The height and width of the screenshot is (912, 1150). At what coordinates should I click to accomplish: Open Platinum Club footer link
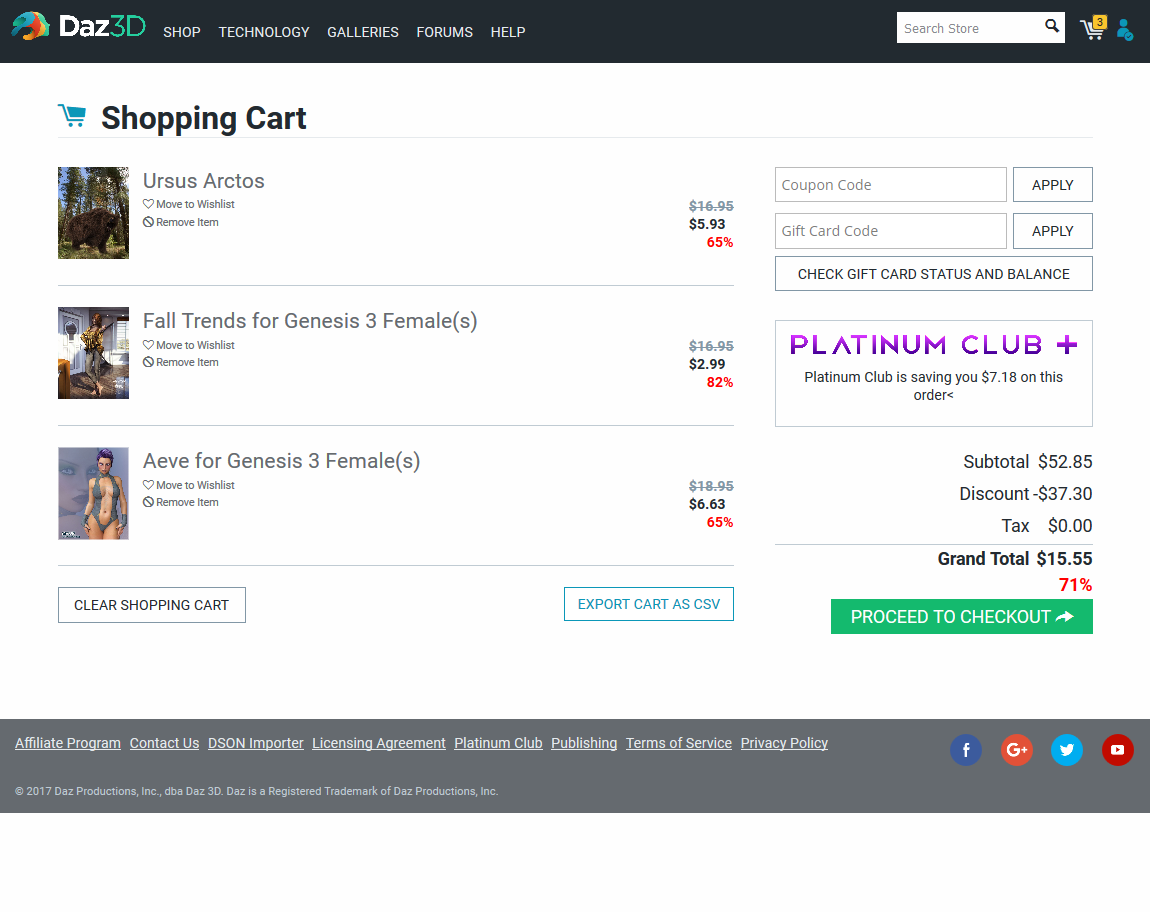[498, 743]
